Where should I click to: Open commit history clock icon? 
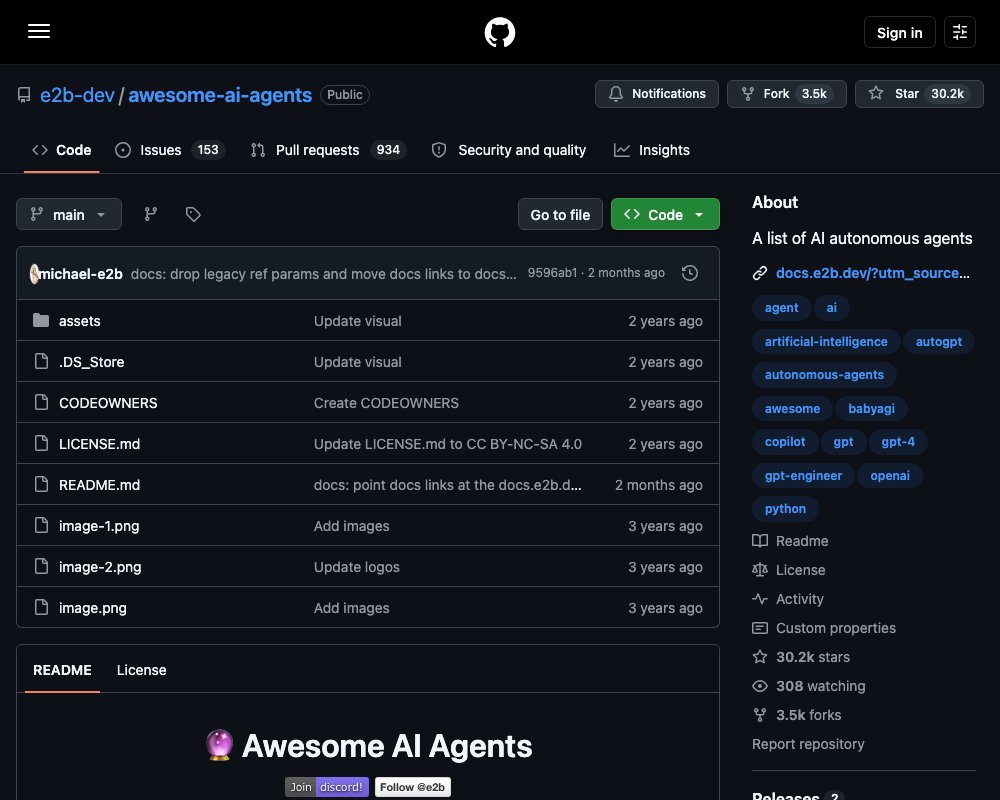[689, 273]
